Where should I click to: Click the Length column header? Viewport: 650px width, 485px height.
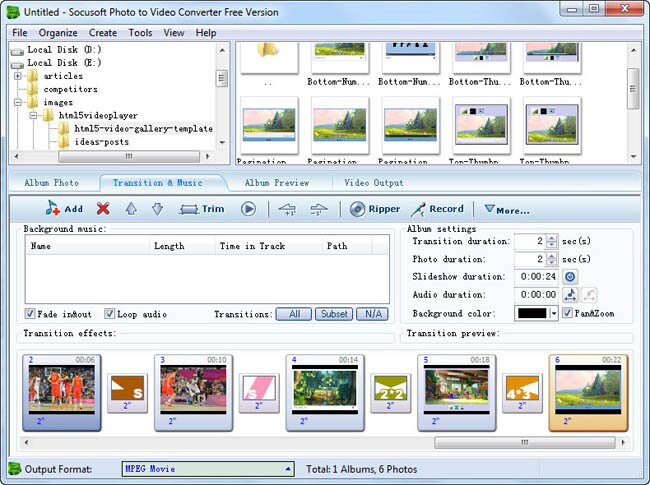182,246
